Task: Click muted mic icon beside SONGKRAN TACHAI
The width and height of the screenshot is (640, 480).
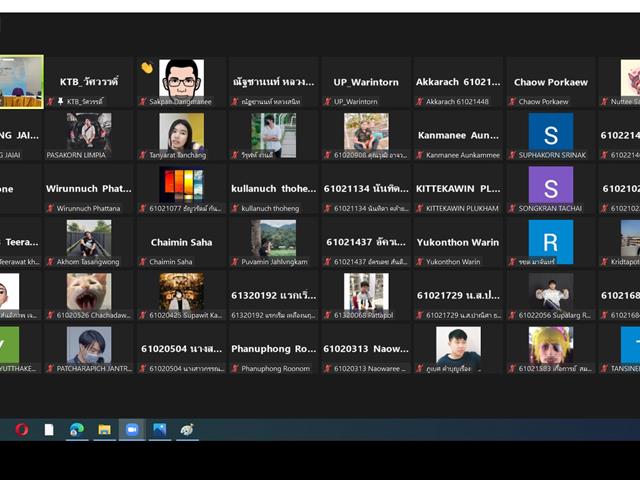Action: tap(513, 208)
